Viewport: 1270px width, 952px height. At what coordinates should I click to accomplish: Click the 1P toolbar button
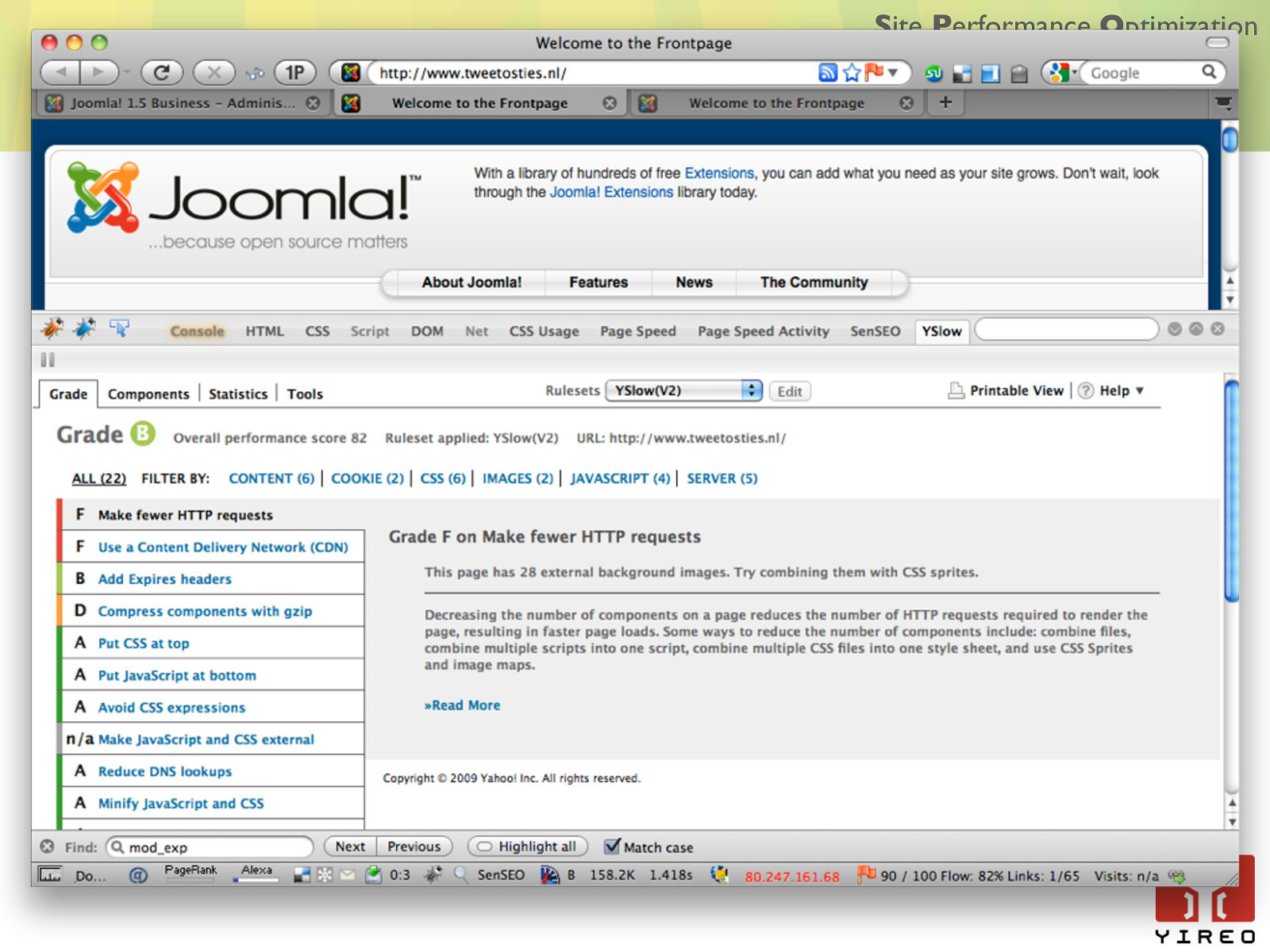tap(294, 73)
